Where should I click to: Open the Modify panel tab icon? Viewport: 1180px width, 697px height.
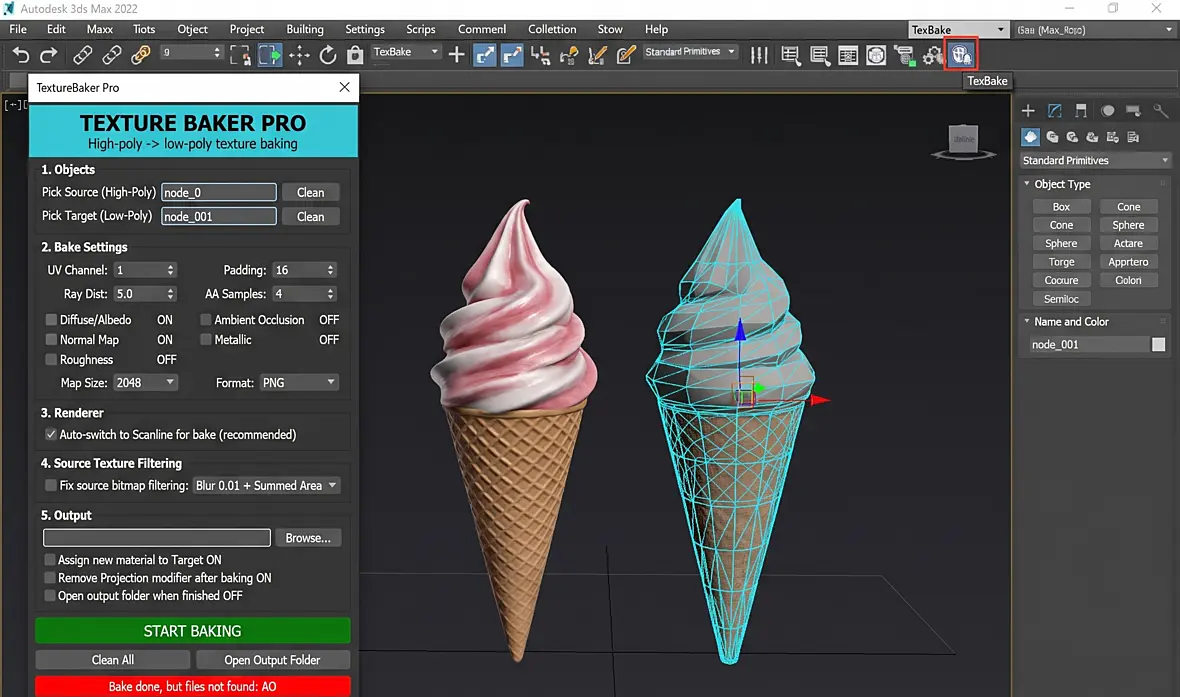1054,111
